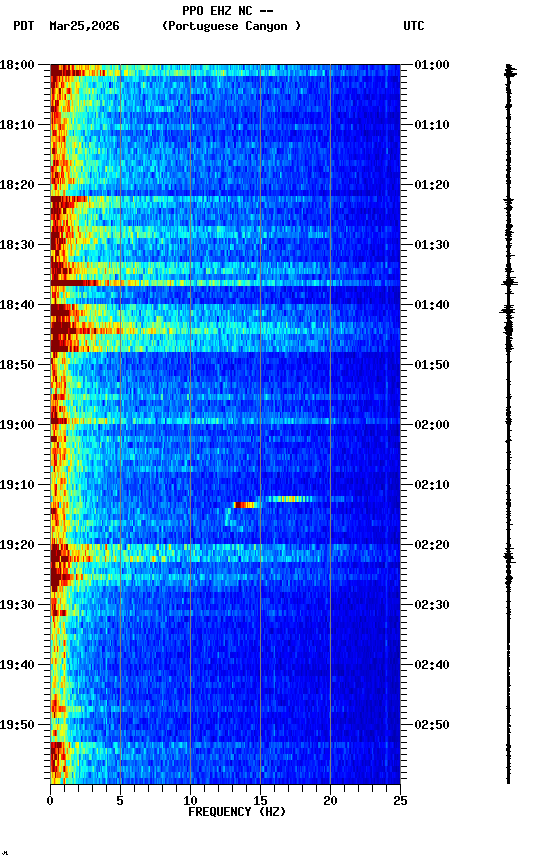This screenshot has width=552, height=864.
Task: Click the '25' frequency axis tick label
Action: coord(400,801)
